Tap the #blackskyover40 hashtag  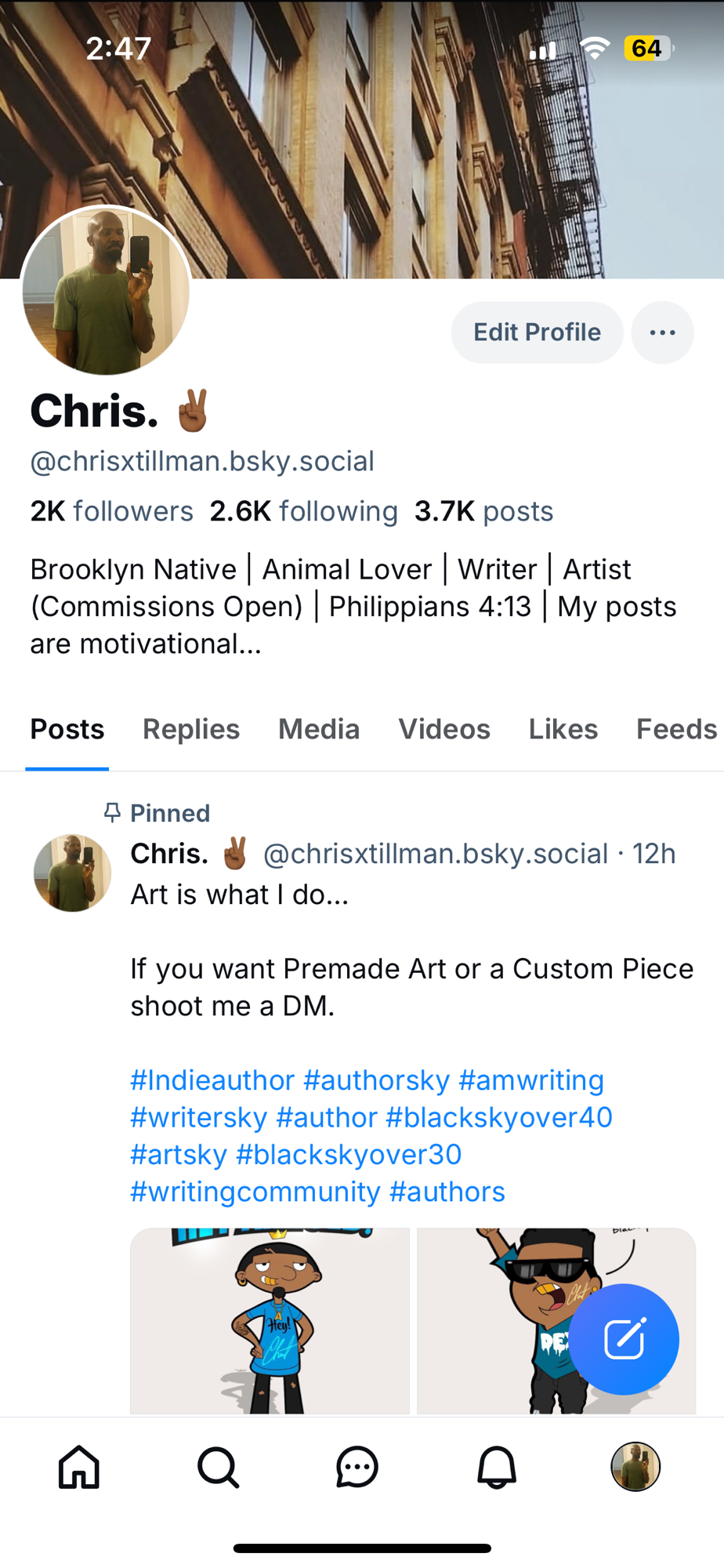[x=499, y=1117]
